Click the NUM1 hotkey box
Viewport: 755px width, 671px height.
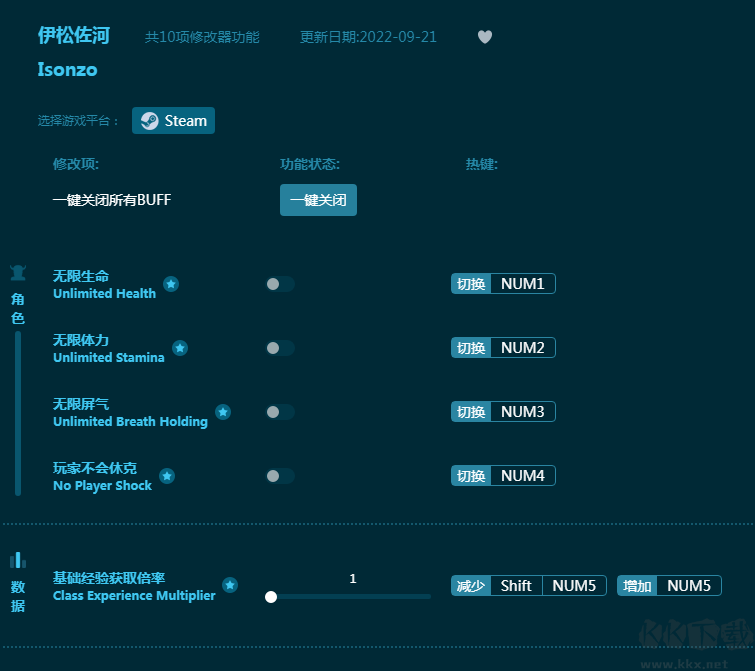522,284
